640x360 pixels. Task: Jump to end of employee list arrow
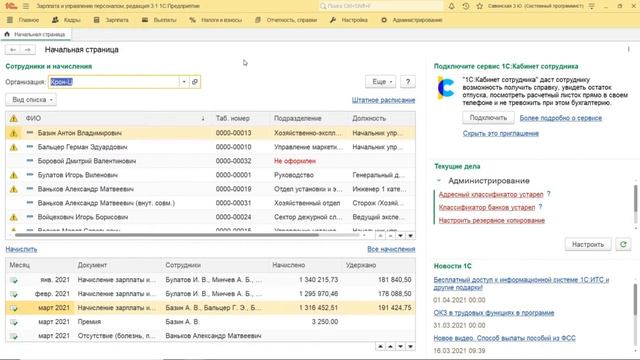410,236
